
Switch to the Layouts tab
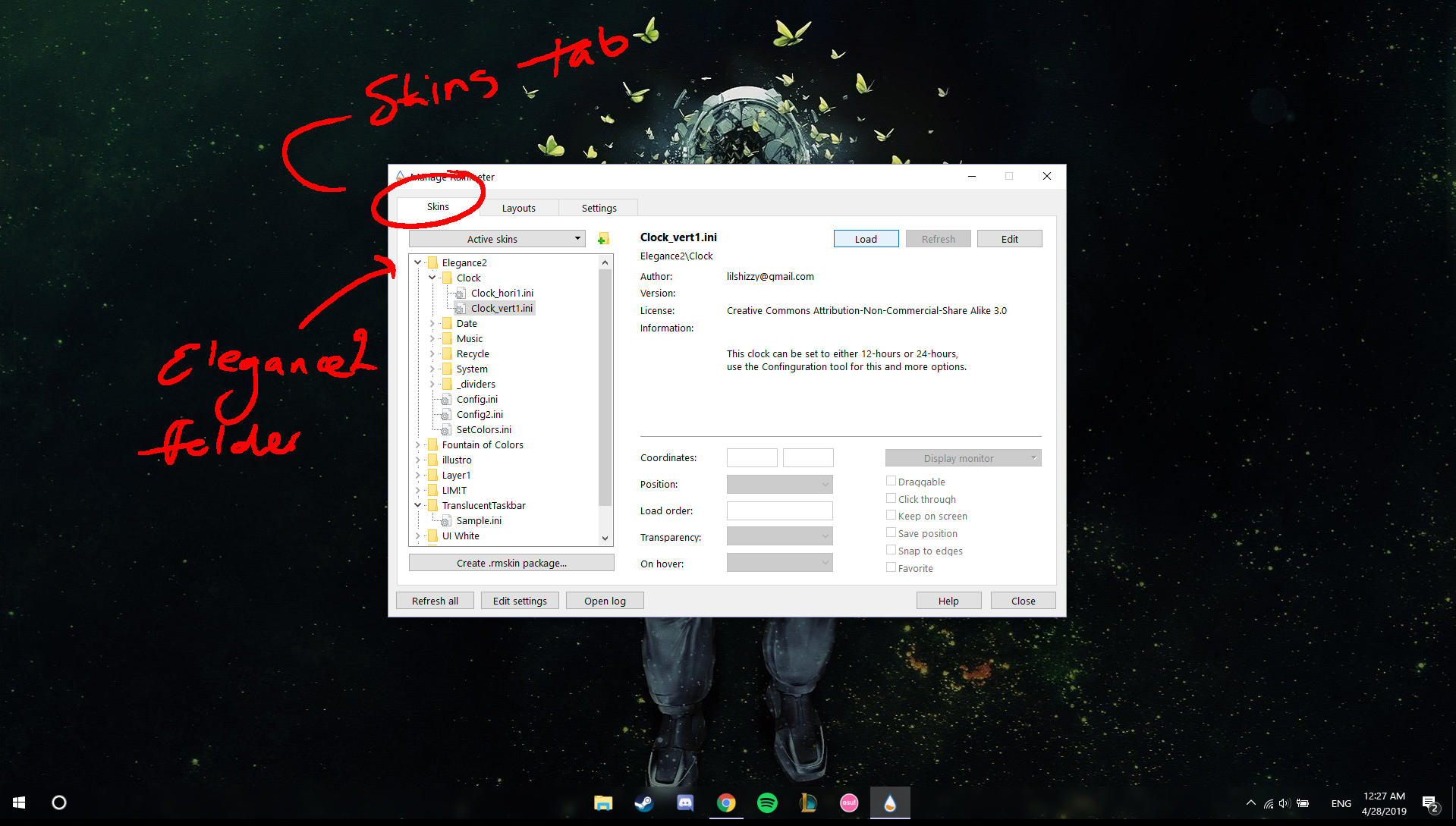click(518, 207)
